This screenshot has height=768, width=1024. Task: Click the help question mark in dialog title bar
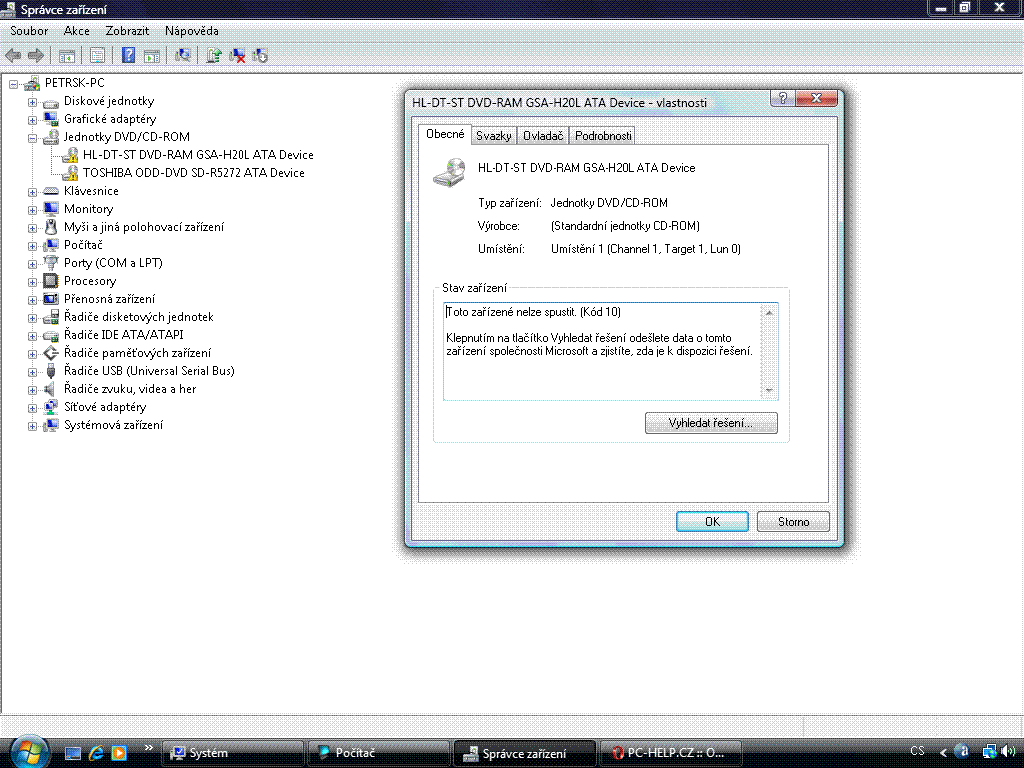pos(783,98)
